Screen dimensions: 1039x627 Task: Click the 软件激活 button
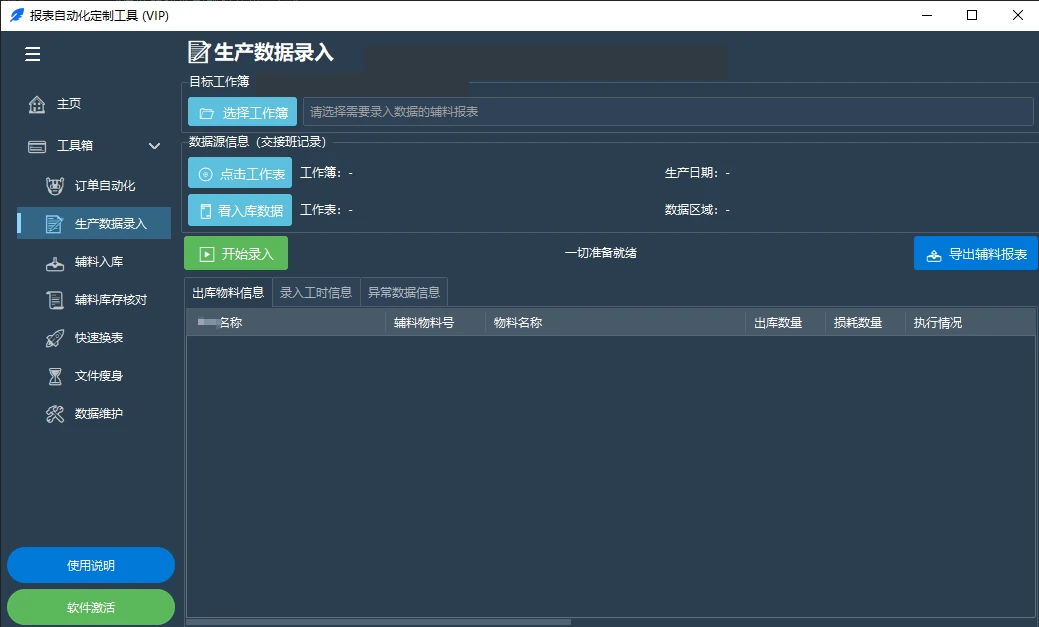coord(91,607)
